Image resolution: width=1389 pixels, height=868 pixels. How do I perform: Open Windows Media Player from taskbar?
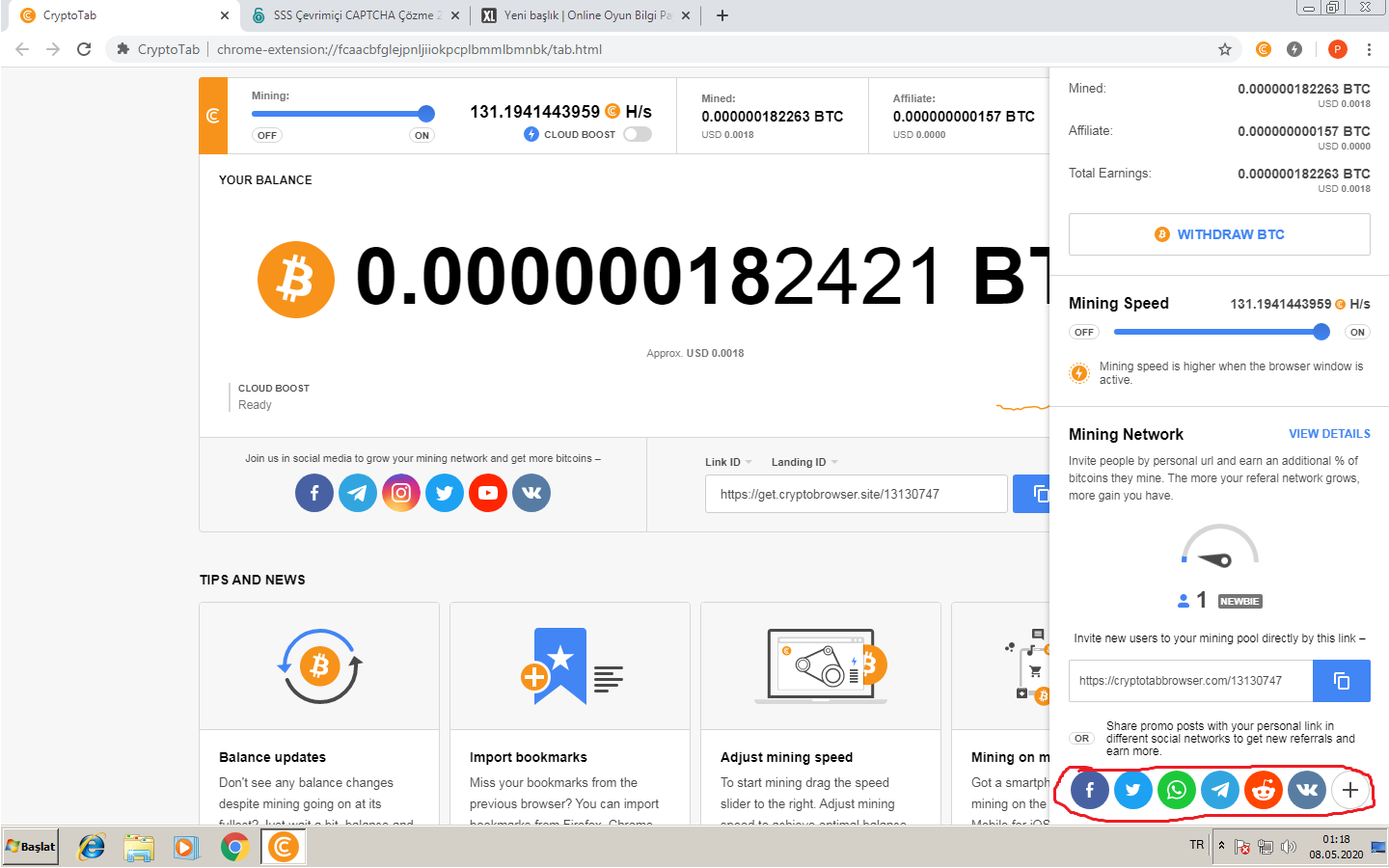point(186,847)
